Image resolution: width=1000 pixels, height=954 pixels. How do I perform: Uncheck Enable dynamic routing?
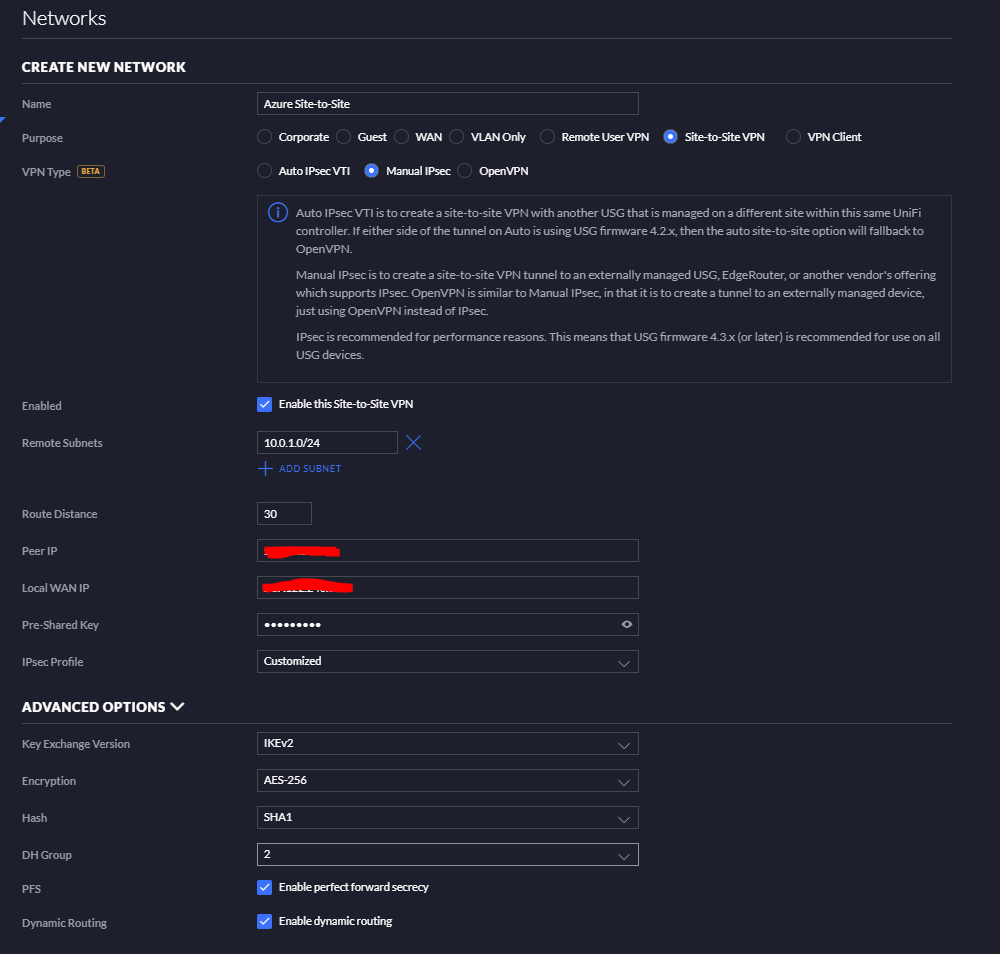click(264, 921)
